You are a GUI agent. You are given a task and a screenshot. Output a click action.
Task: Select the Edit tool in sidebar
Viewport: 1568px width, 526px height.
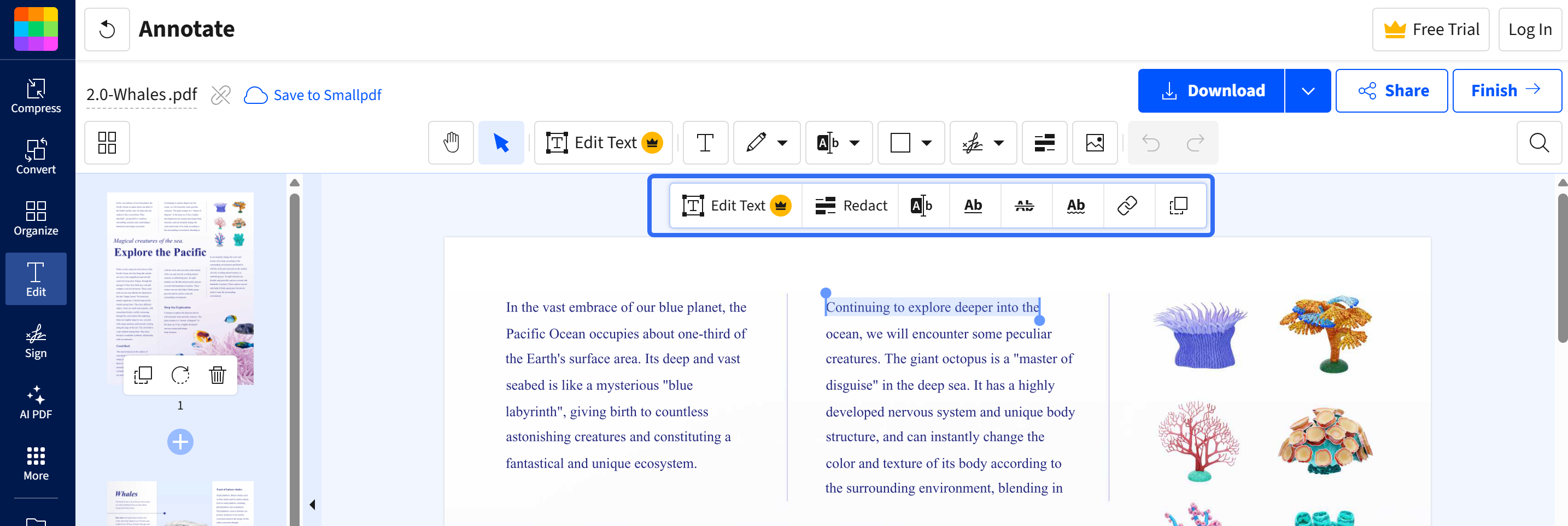[36, 279]
